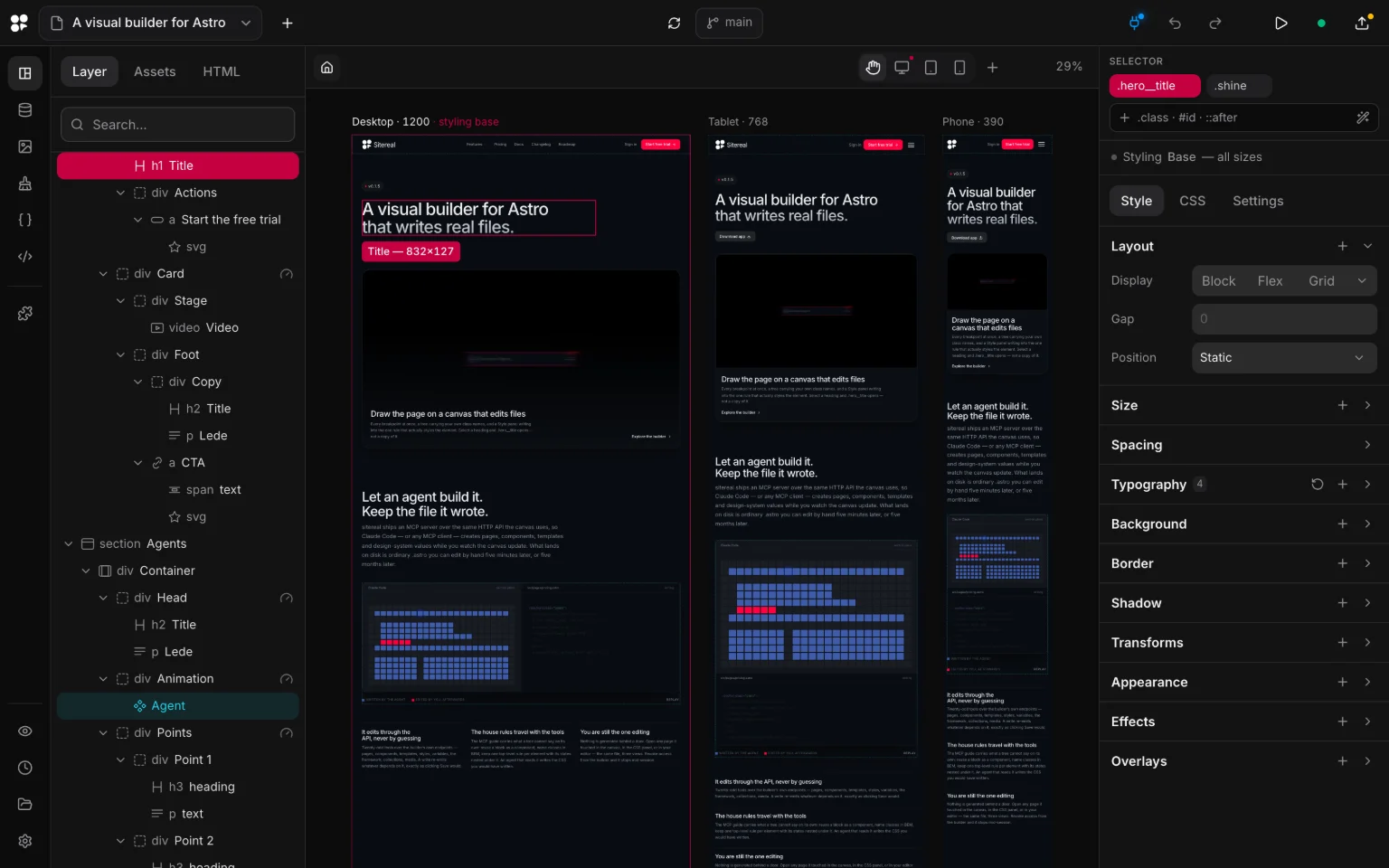Set display to Grid

point(1321,281)
